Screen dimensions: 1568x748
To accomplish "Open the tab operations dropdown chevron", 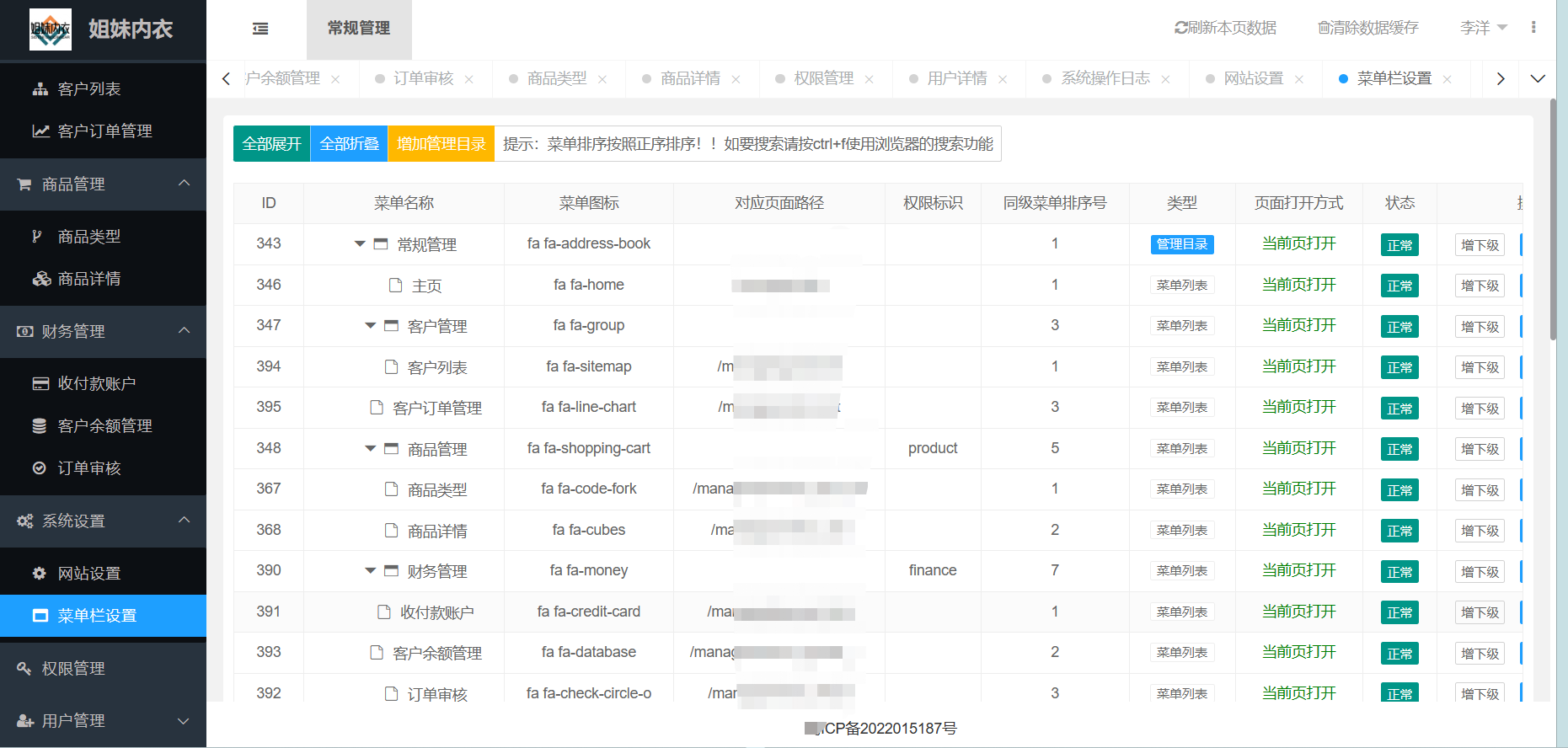I will click(1538, 78).
